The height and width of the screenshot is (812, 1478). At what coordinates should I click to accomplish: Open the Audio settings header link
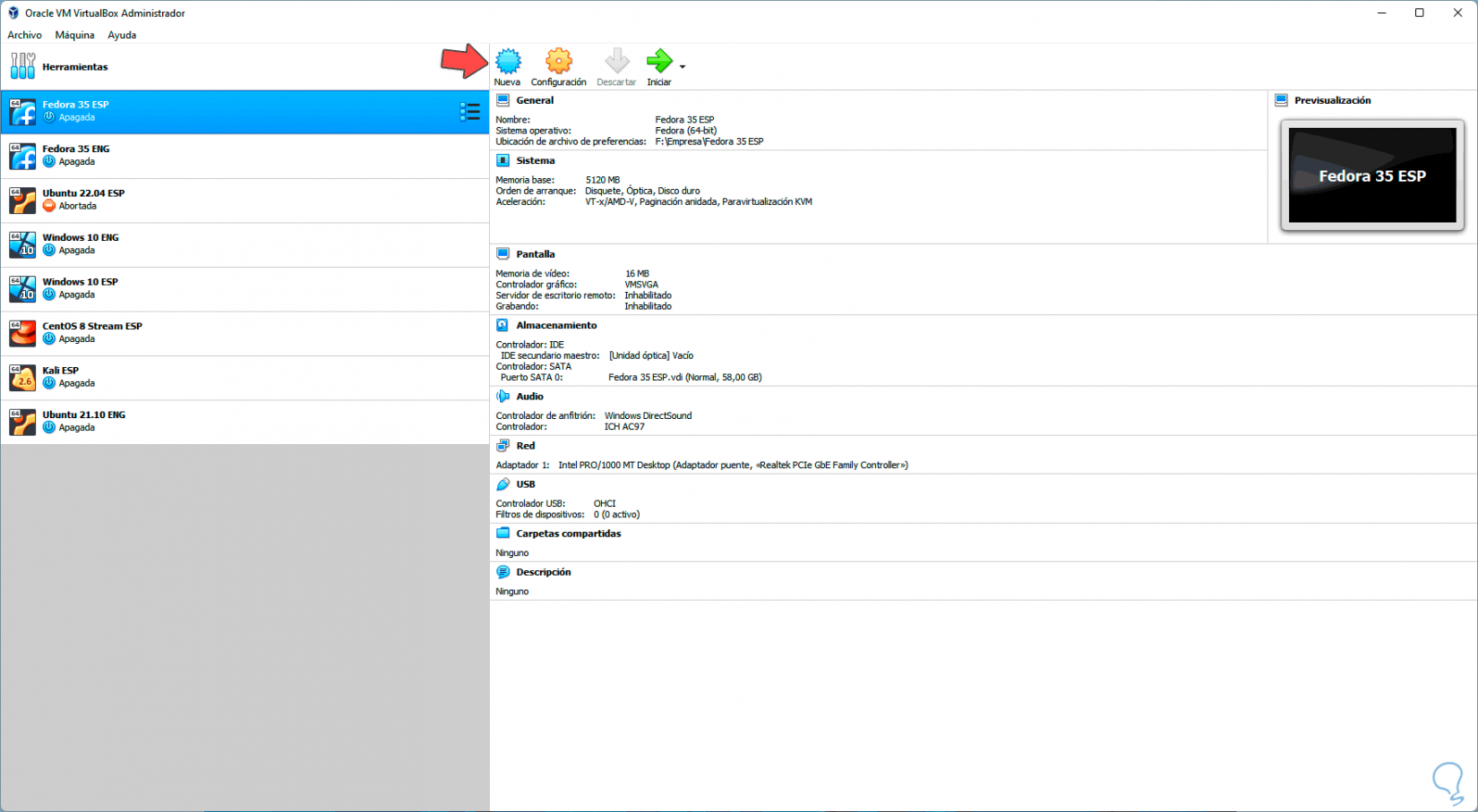(529, 397)
